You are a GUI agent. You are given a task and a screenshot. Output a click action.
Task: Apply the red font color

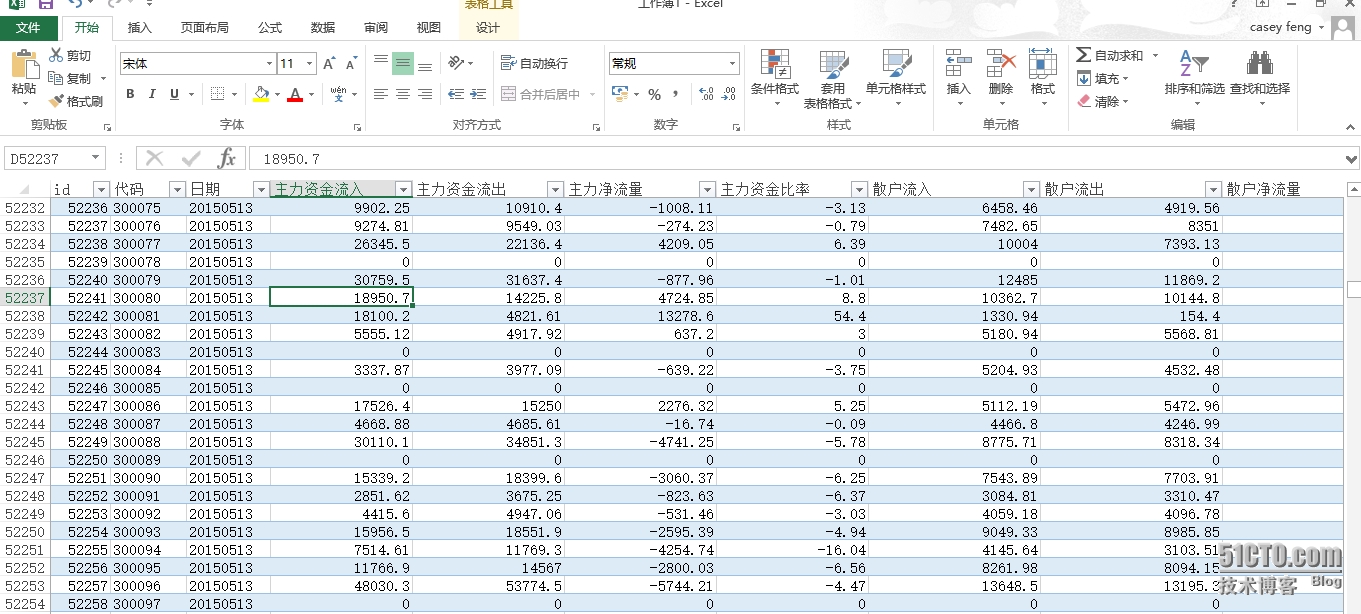click(295, 94)
